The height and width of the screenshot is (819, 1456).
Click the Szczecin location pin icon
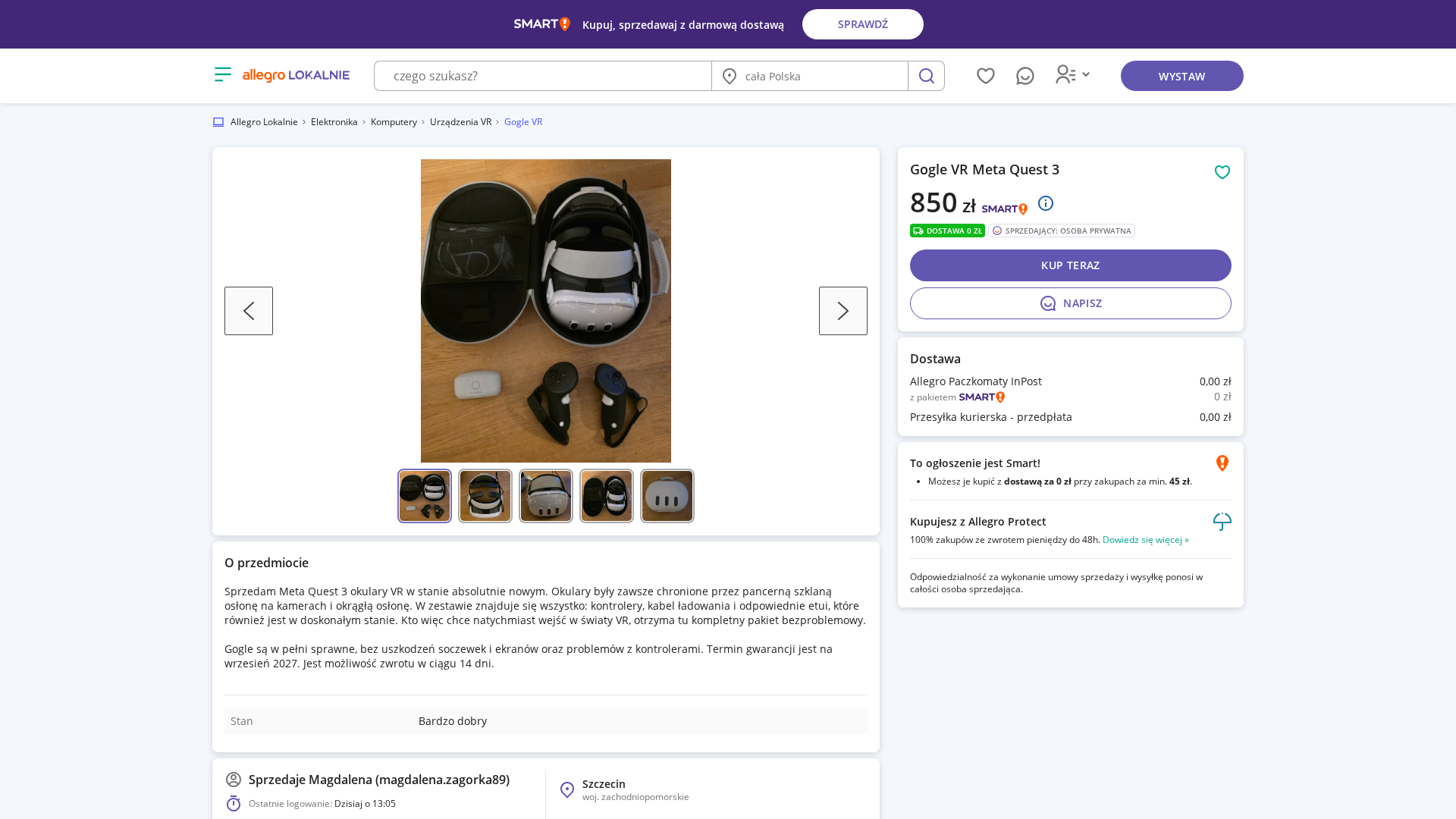point(567,790)
